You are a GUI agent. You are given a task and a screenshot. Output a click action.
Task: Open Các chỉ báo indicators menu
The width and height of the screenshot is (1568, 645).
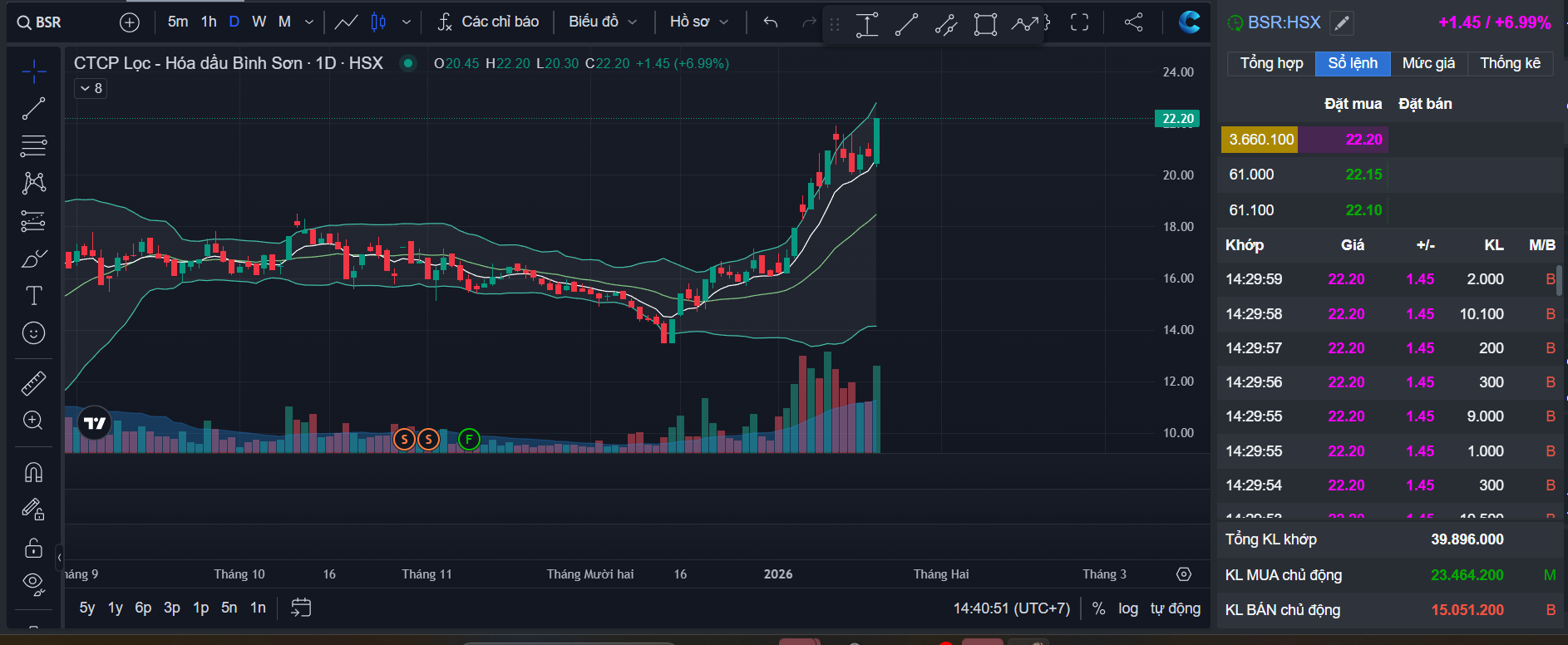(x=488, y=22)
